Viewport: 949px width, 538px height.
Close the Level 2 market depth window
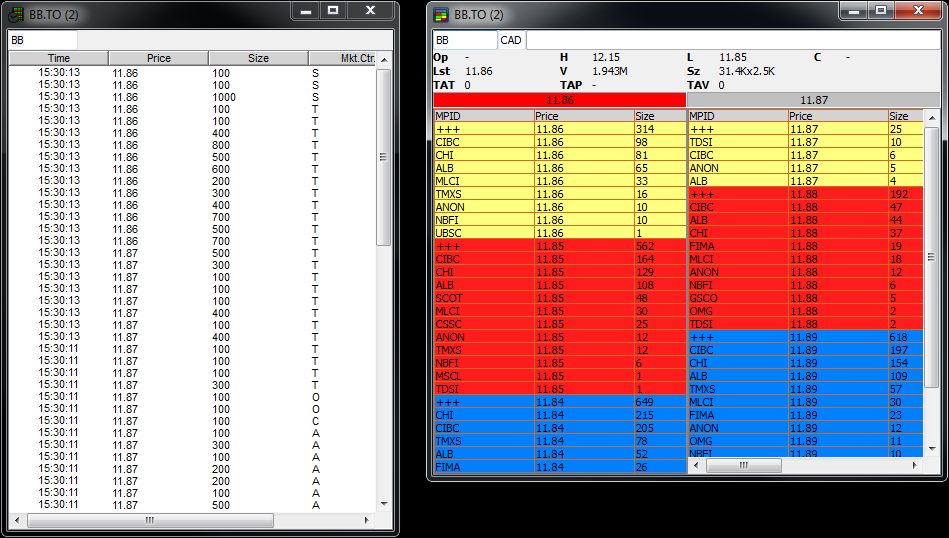pyautogui.click(x=917, y=11)
